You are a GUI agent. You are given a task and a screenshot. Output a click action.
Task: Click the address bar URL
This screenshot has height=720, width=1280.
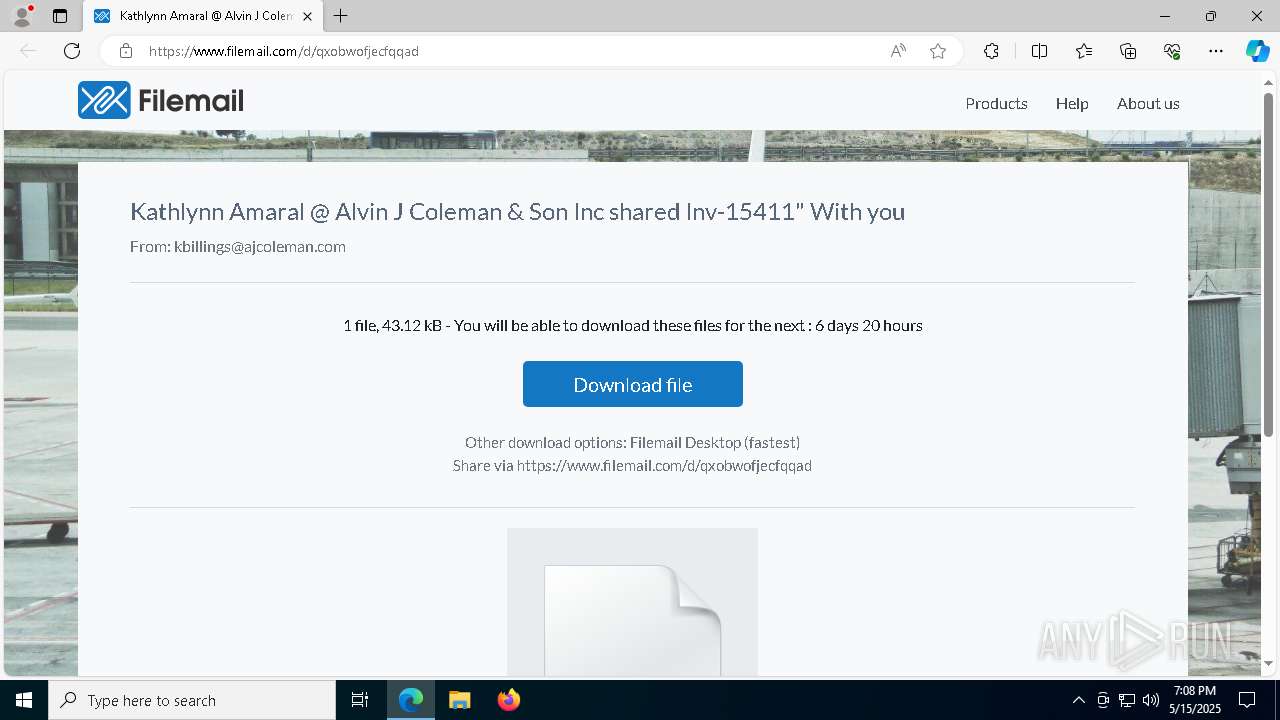pyautogui.click(x=284, y=51)
